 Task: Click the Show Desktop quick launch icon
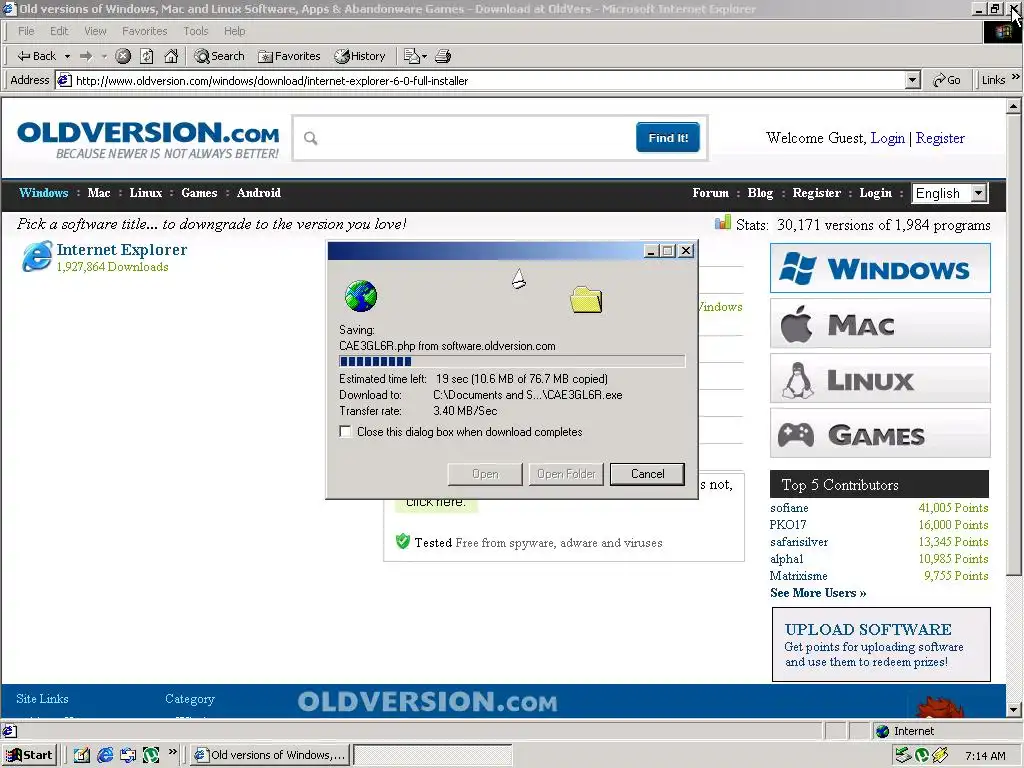[x=81, y=755]
